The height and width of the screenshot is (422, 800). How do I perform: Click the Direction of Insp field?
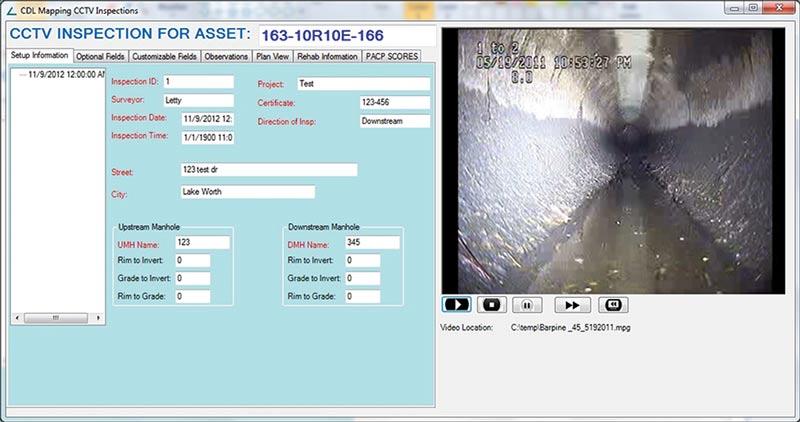(x=393, y=121)
